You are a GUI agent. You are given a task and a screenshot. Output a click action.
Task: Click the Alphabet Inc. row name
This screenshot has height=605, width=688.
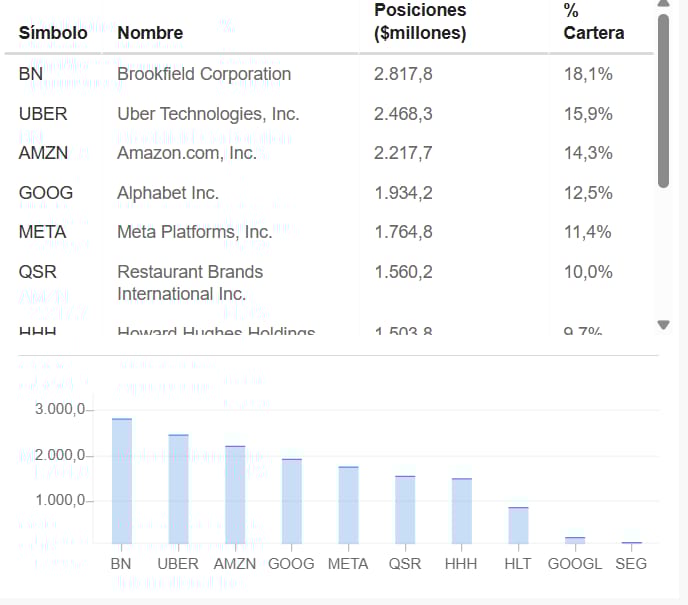coord(168,193)
